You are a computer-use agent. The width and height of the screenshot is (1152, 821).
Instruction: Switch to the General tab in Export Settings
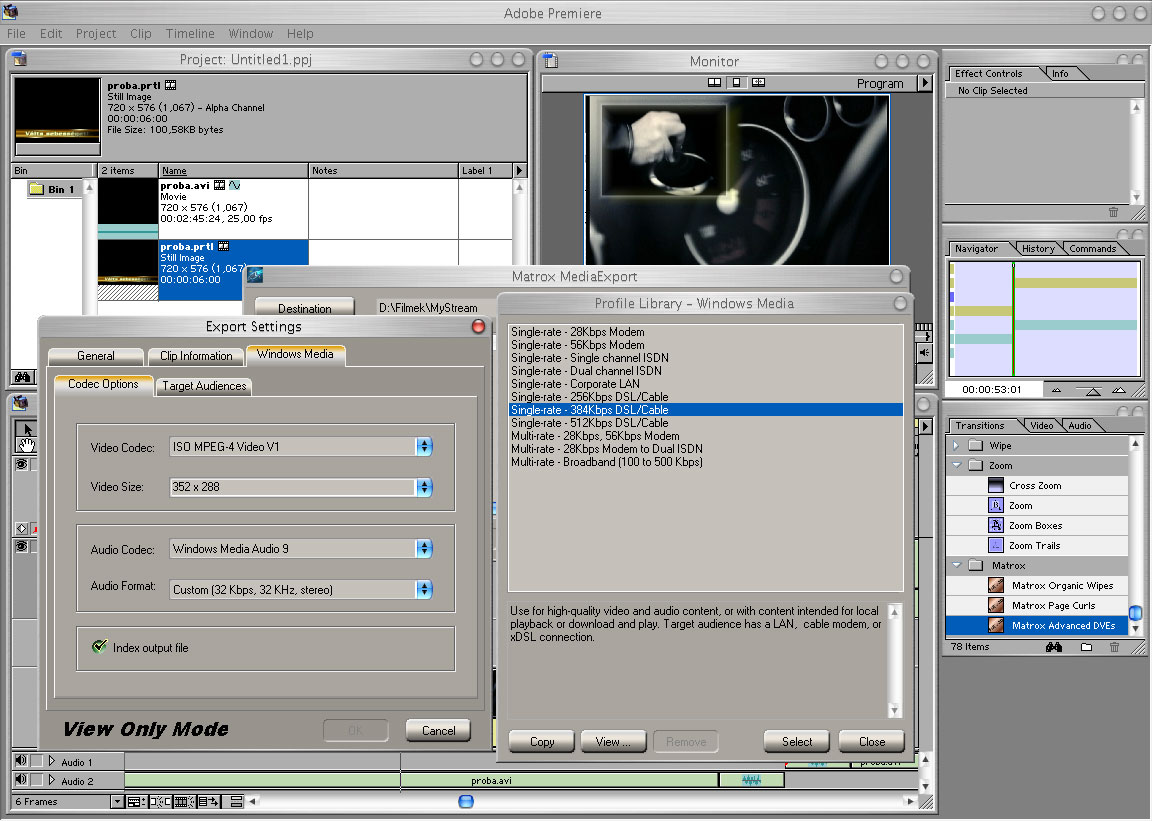[x=96, y=356]
